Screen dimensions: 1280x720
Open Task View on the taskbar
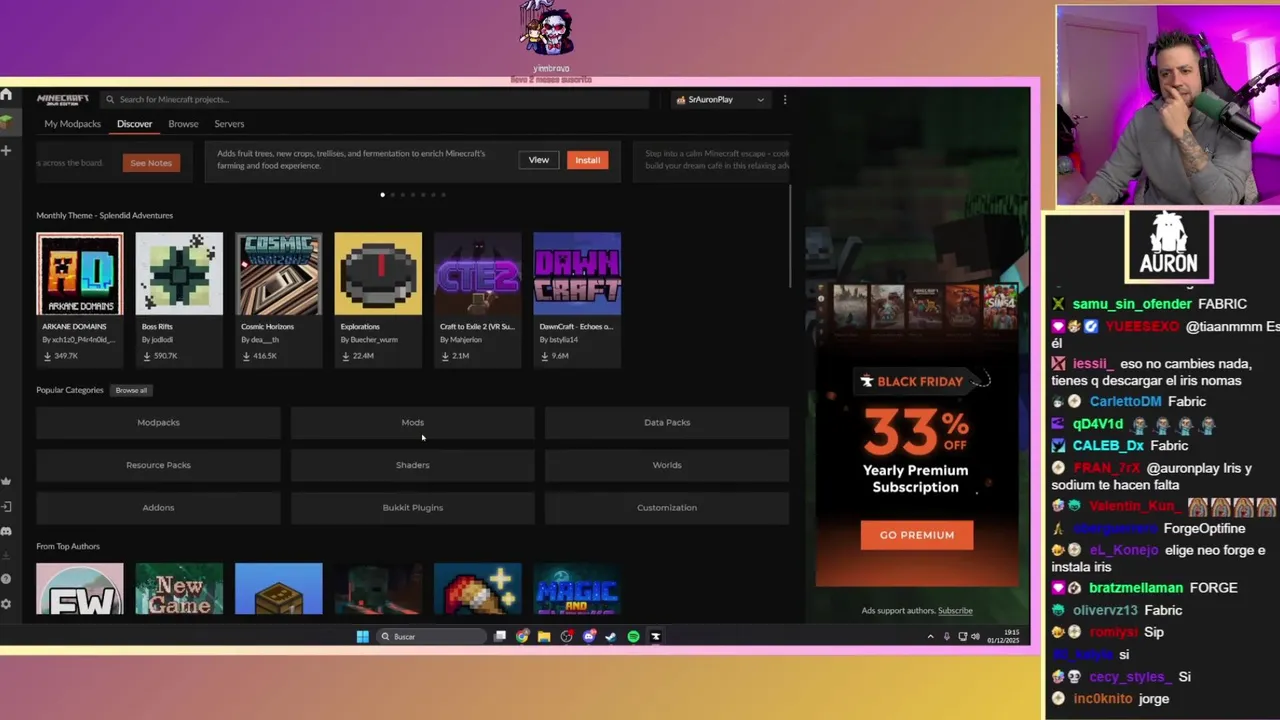pyautogui.click(x=500, y=636)
